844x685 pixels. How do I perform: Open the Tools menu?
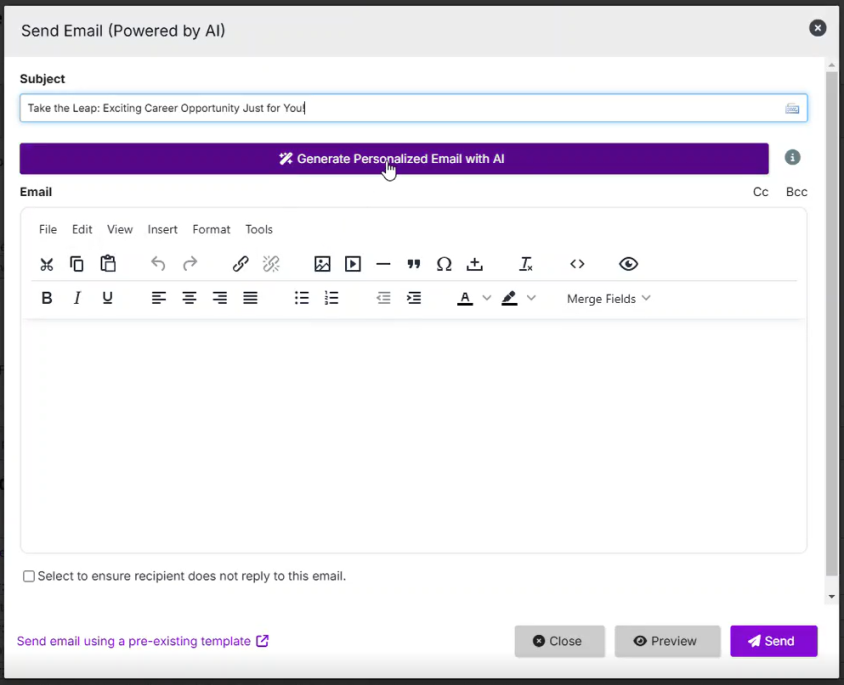[x=259, y=229]
